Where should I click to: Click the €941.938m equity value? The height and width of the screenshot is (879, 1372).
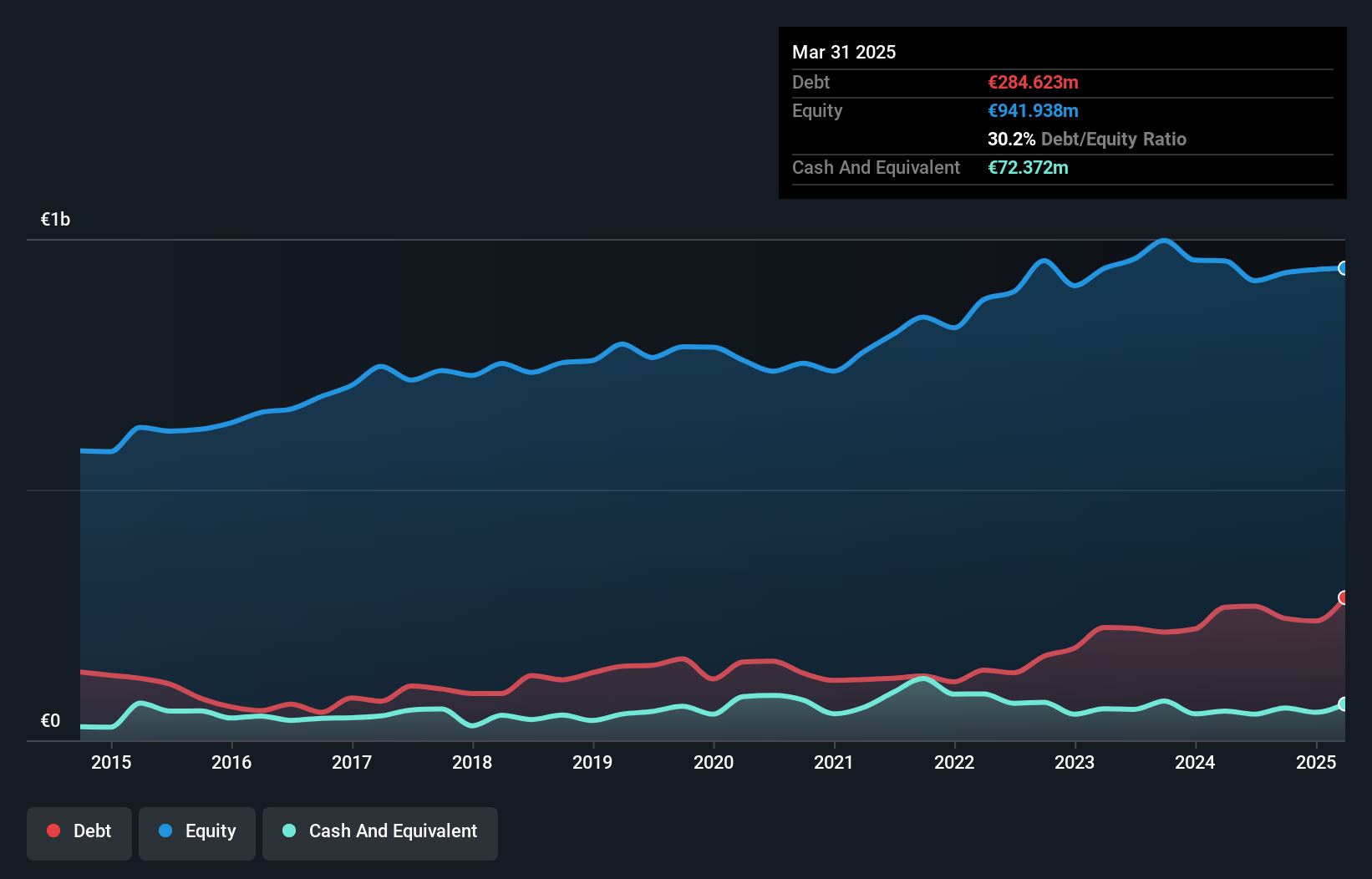point(1033,110)
